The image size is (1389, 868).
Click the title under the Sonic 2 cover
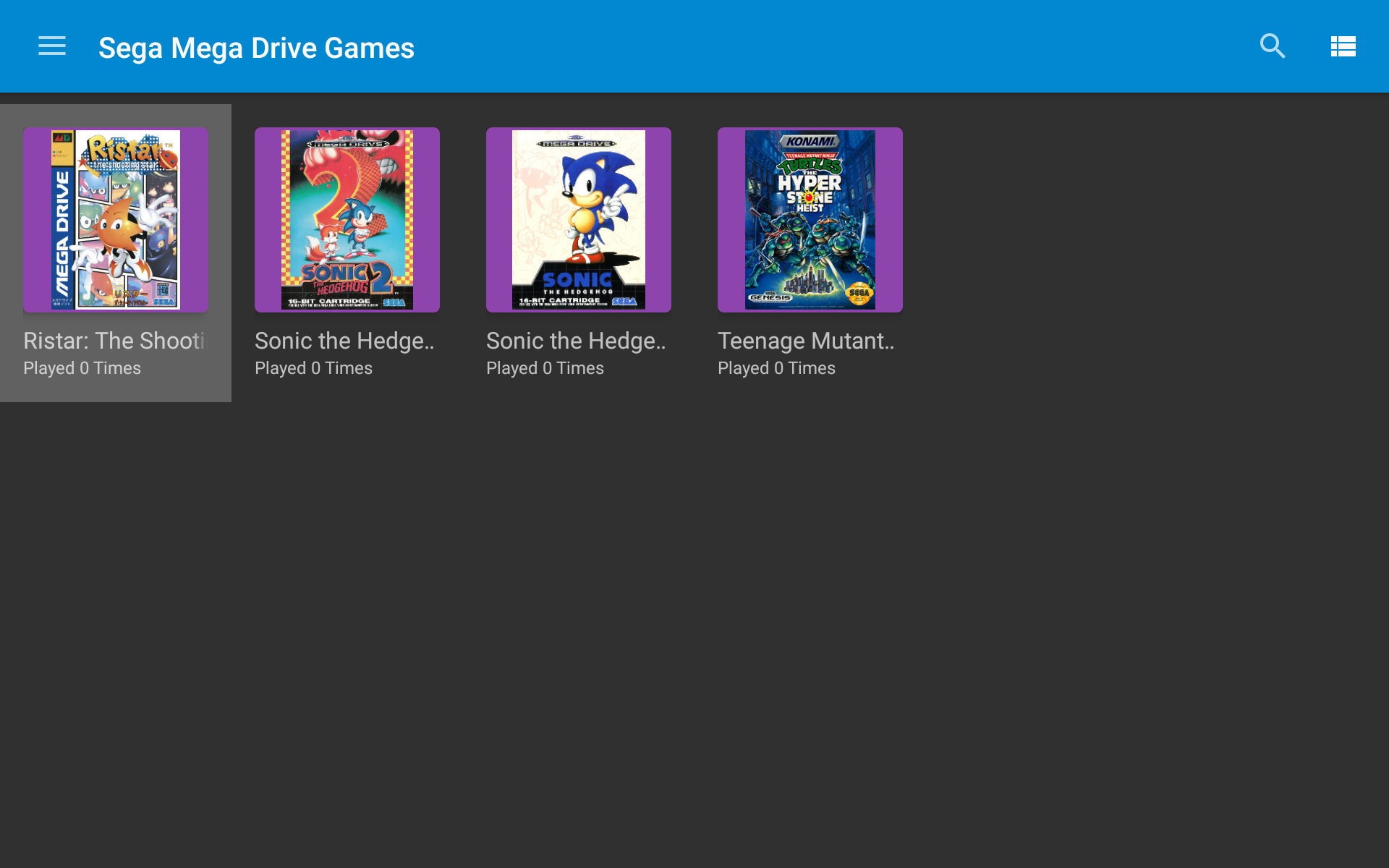click(344, 341)
